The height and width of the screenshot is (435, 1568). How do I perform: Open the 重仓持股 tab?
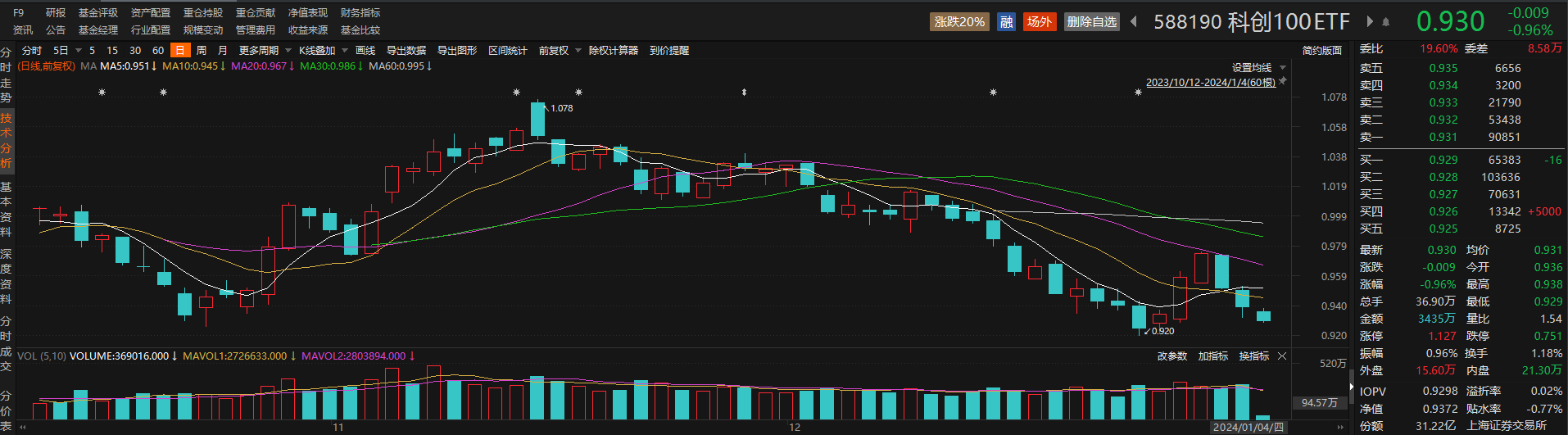tap(203, 13)
